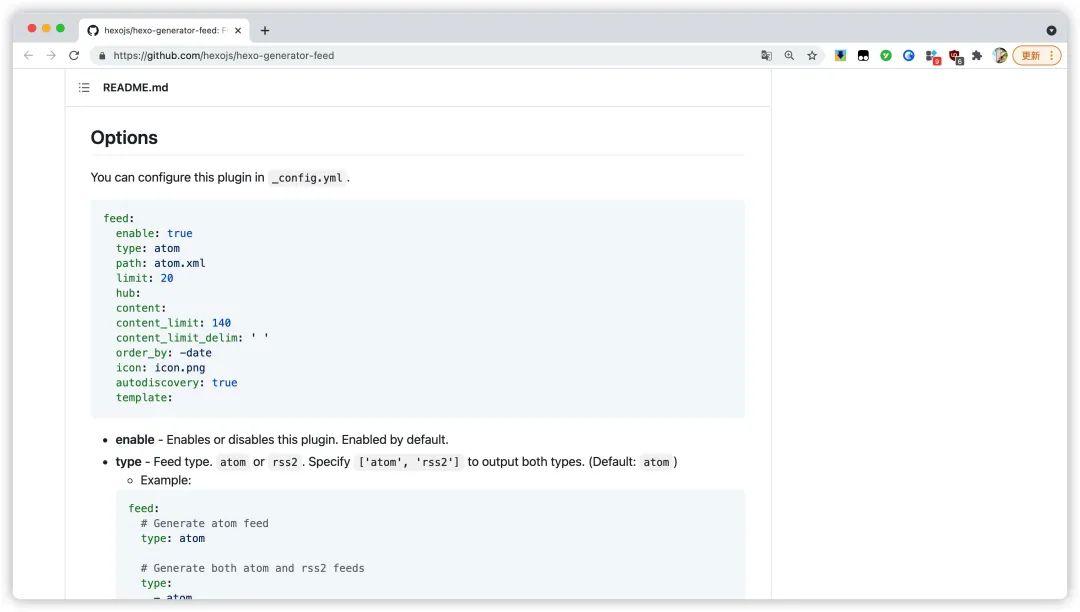Screen dimensions: 1080x612
Task: Click the zoom magnifier icon in address bar
Action: [789, 56]
